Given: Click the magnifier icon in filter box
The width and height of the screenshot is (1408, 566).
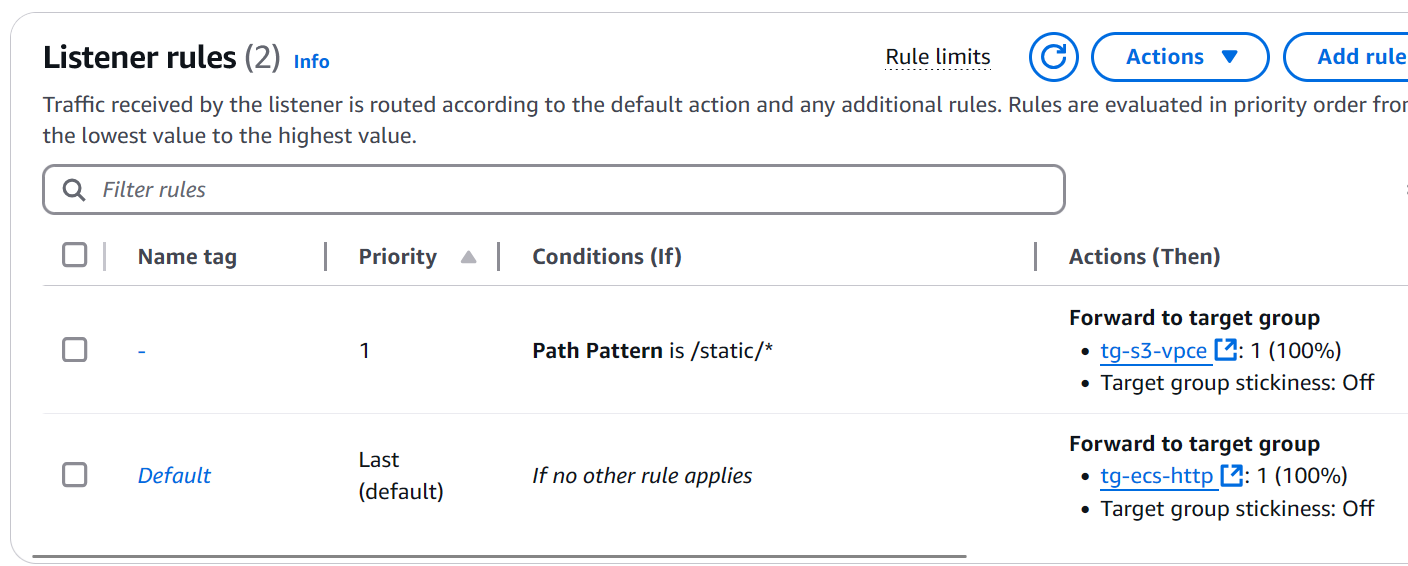Looking at the screenshot, I should [73, 190].
